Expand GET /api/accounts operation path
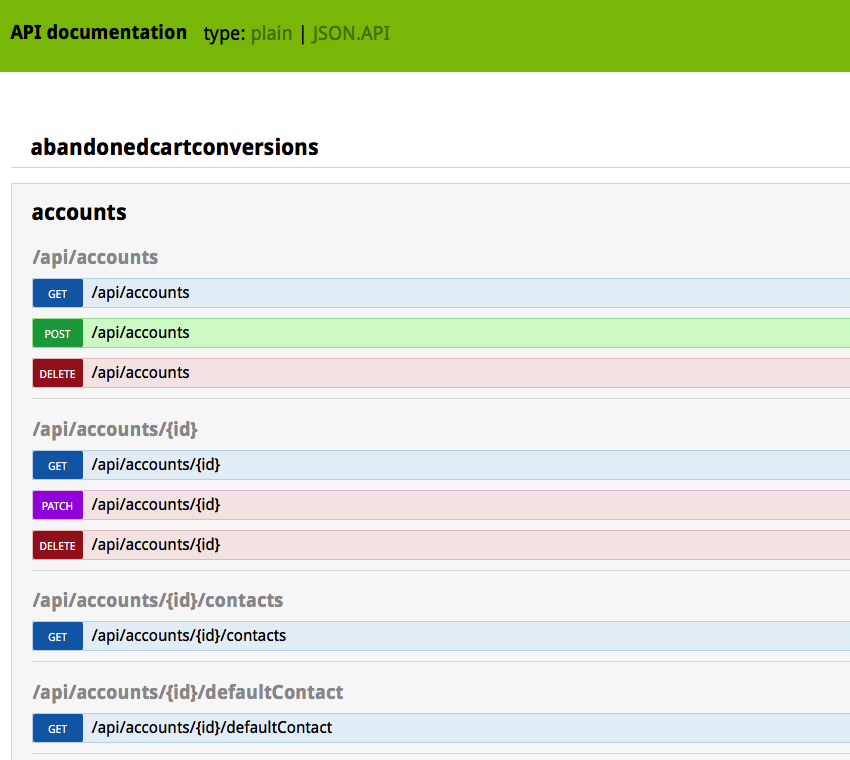The width and height of the screenshot is (850, 760). point(140,293)
